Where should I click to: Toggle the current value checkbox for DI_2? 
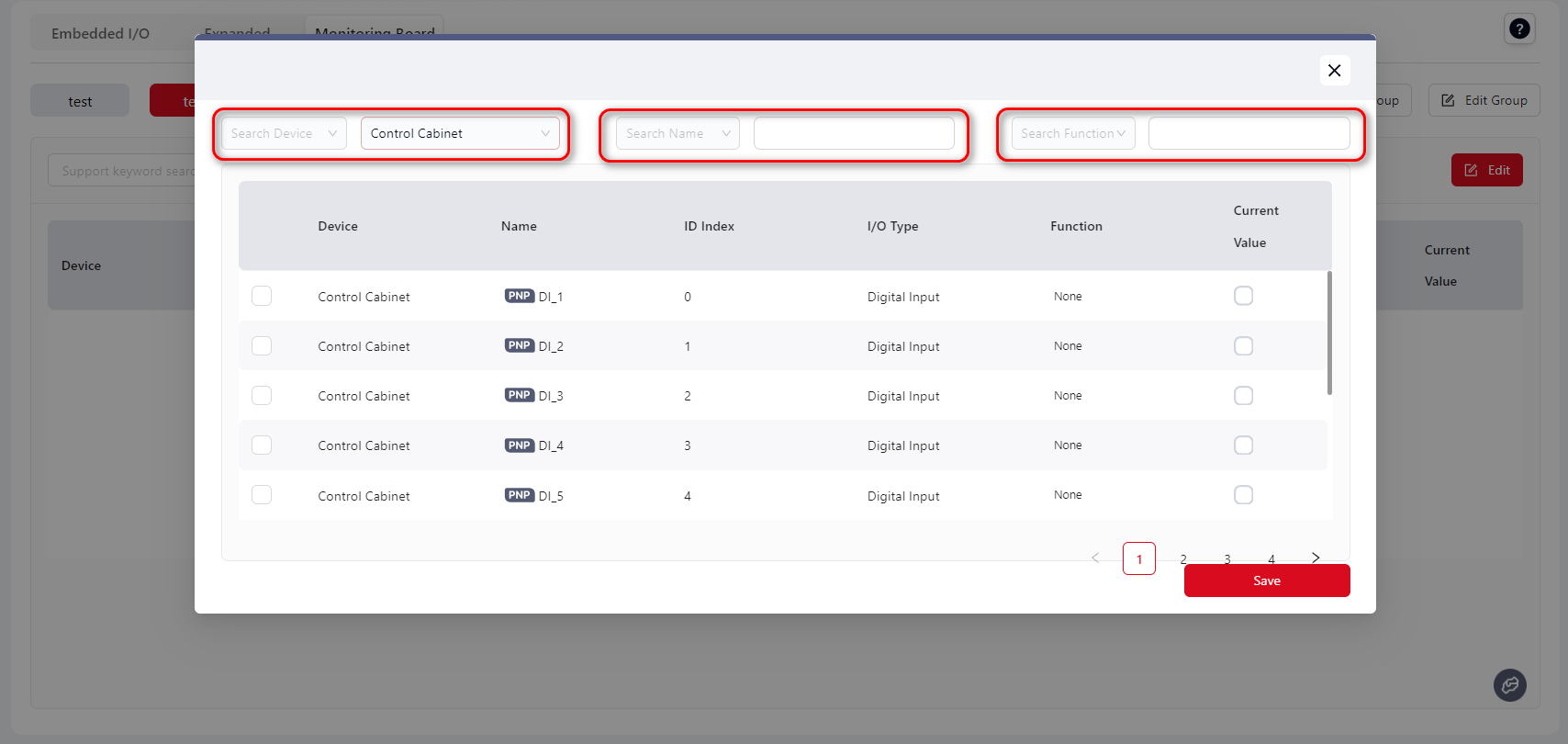coord(1243,346)
